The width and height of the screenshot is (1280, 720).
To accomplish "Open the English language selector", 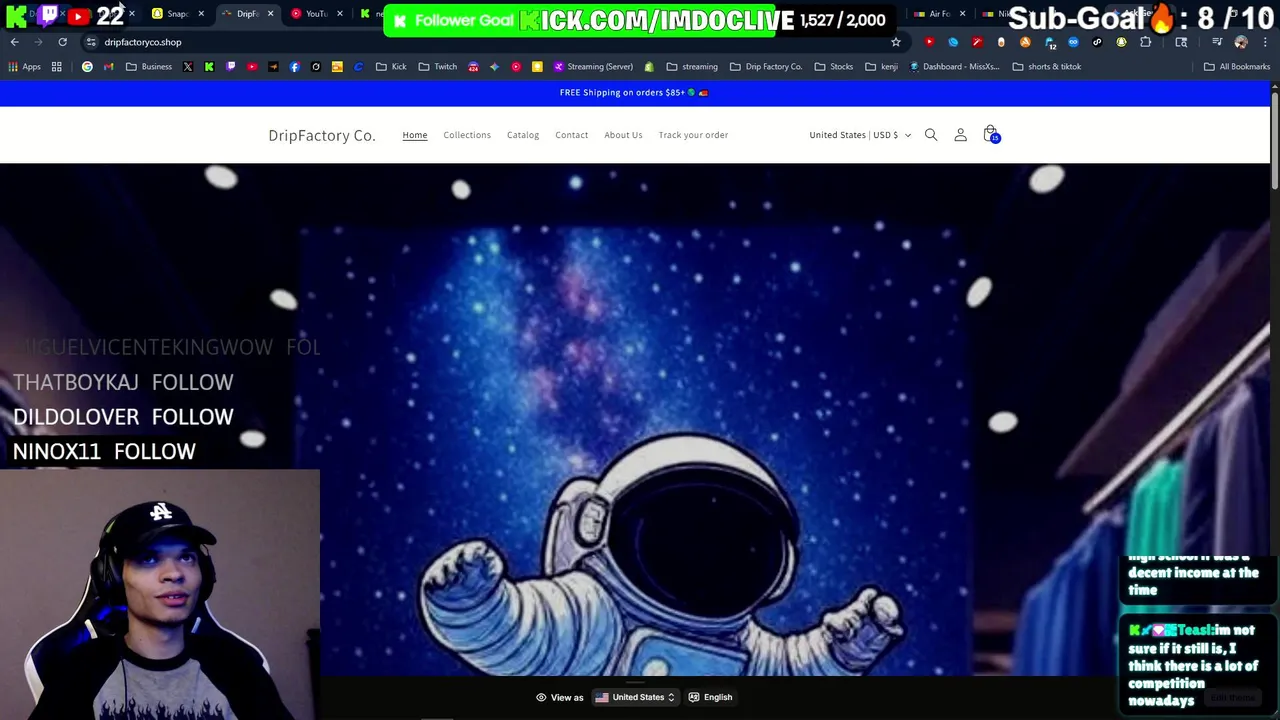I will click(711, 697).
